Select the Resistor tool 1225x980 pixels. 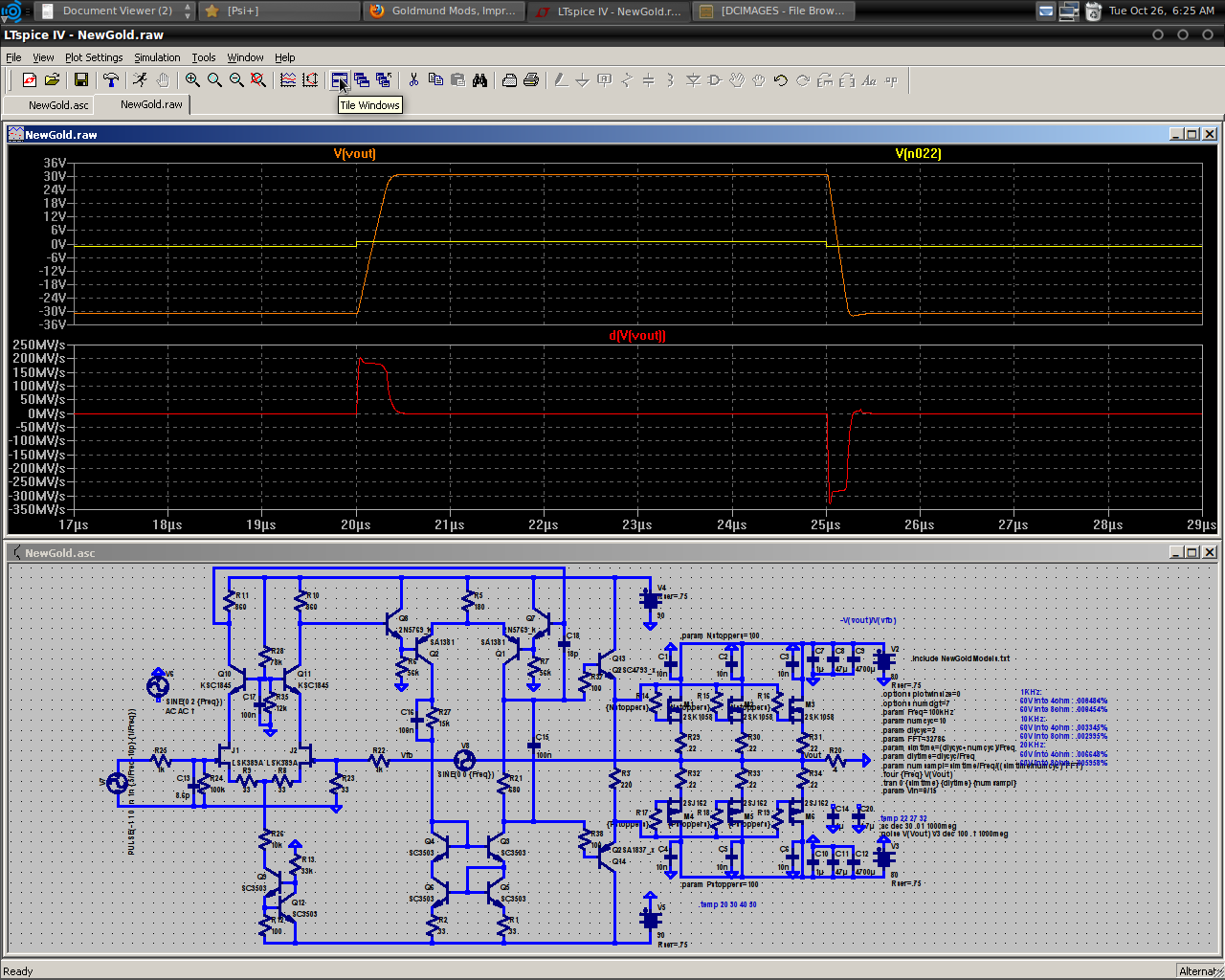(626, 80)
